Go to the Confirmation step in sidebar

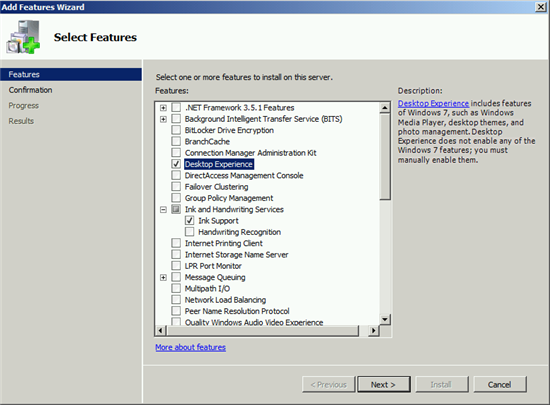click(x=31, y=90)
